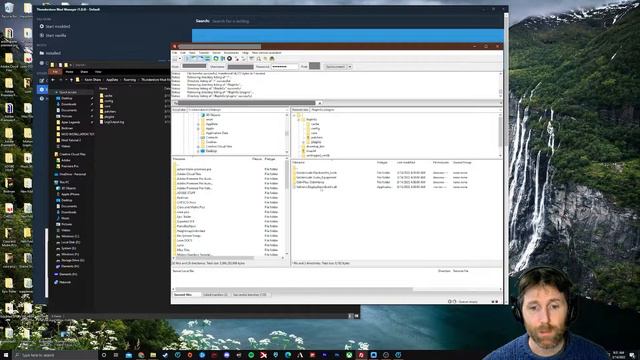Open directory listing filters icon in FileZilla

pos(252,59)
